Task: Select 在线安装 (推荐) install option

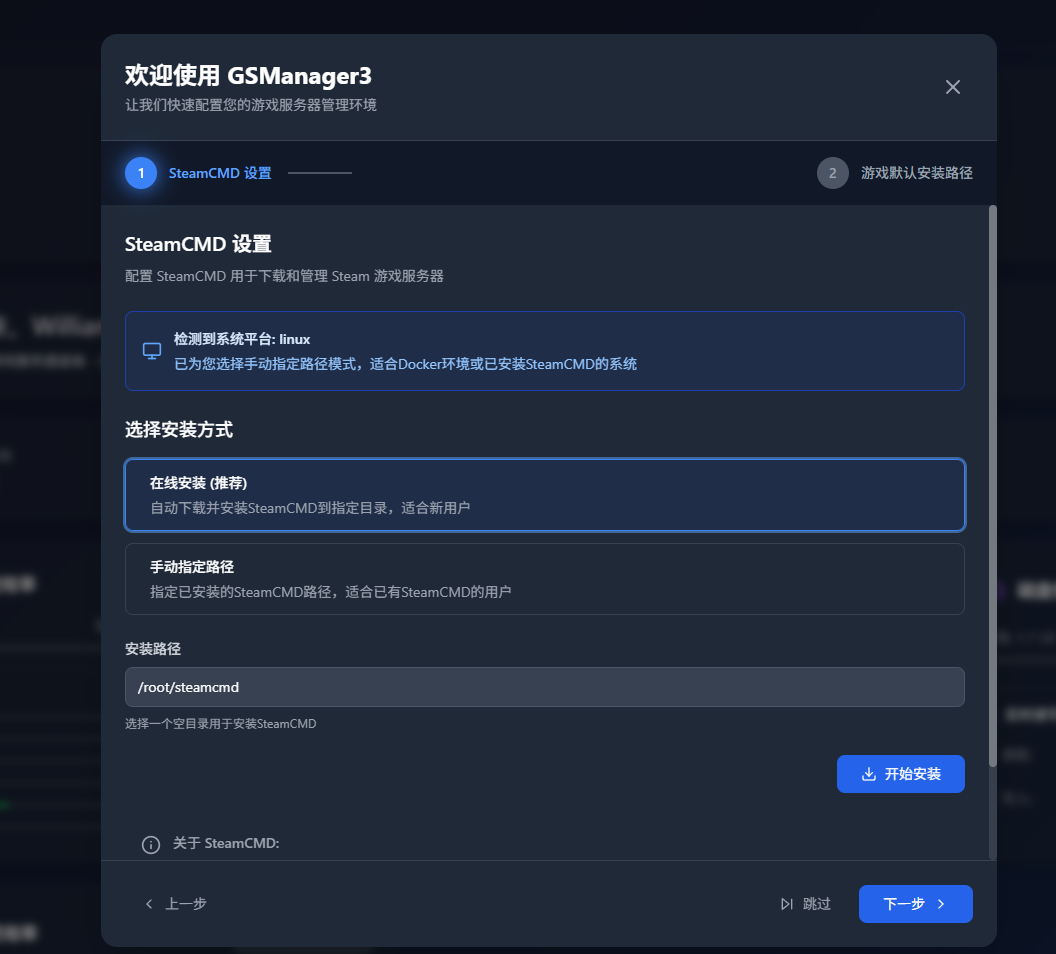Action: pyautogui.click(x=545, y=495)
